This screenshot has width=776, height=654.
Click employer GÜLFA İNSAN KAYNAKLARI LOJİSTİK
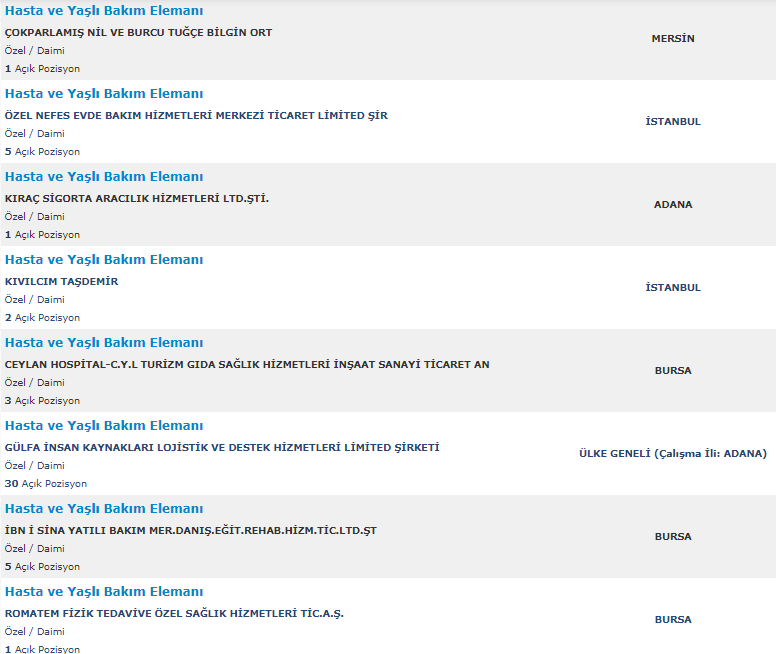tap(222, 448)
